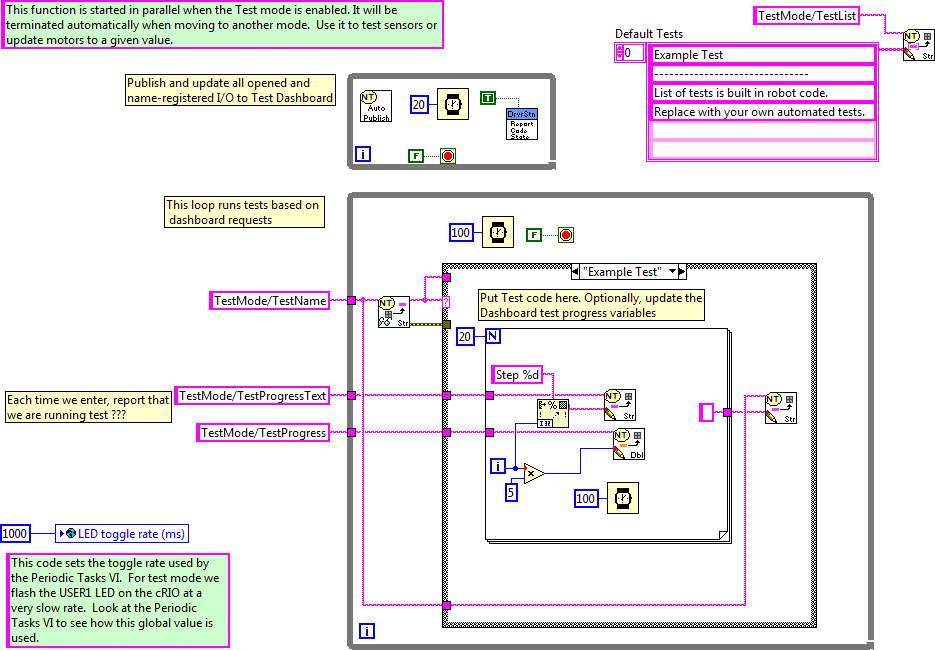Screen dimensions: 935x650
Task: Toggle the False constant in the top loop
Action: [418, 155]
